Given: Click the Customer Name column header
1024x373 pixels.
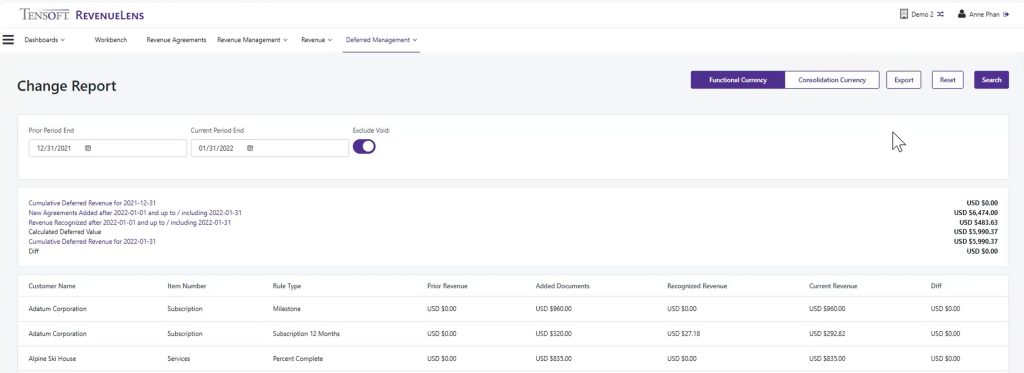Looking at the screenshot, I should pos(52,286).
